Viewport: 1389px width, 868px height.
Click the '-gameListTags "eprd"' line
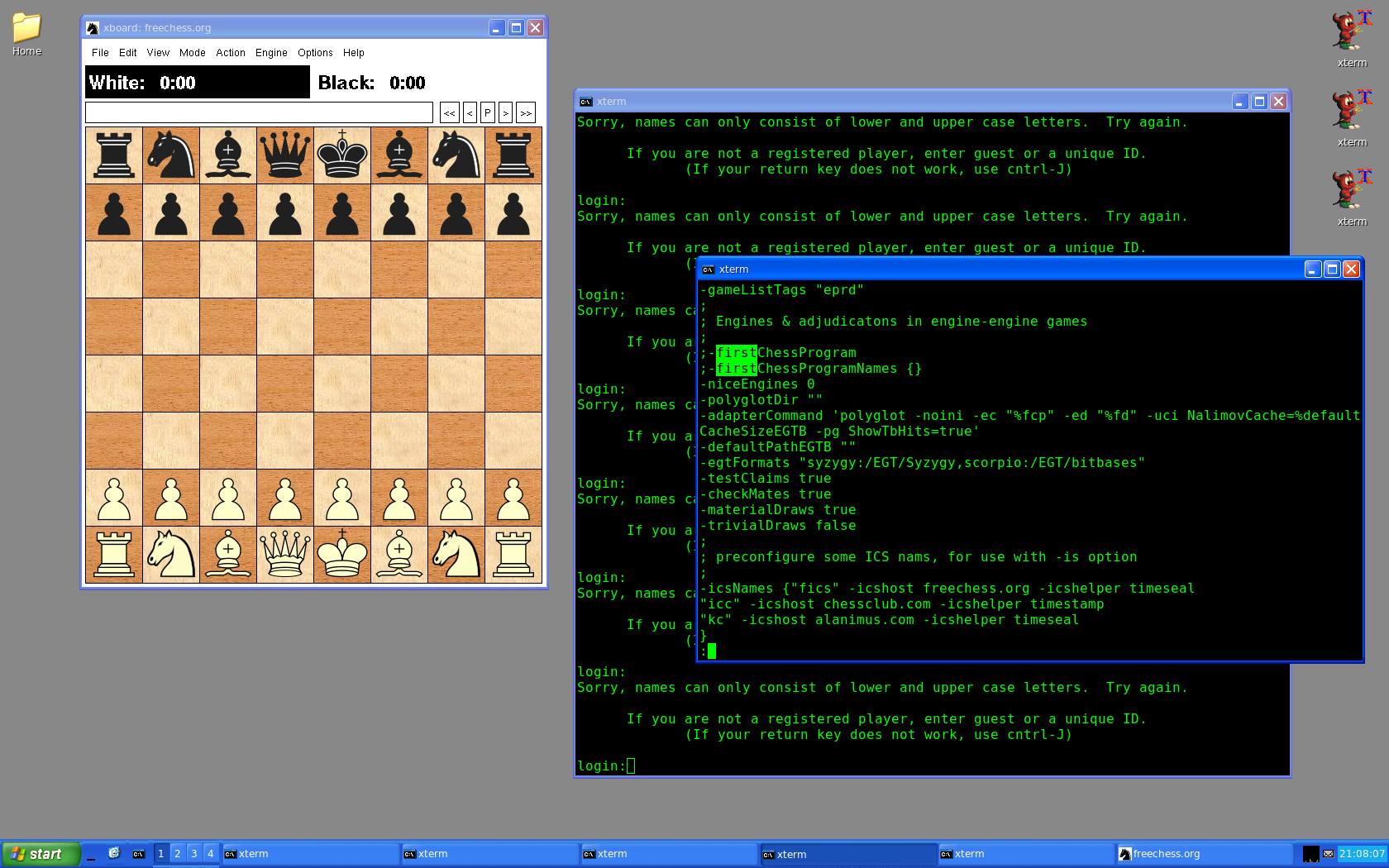click(782, 290)
